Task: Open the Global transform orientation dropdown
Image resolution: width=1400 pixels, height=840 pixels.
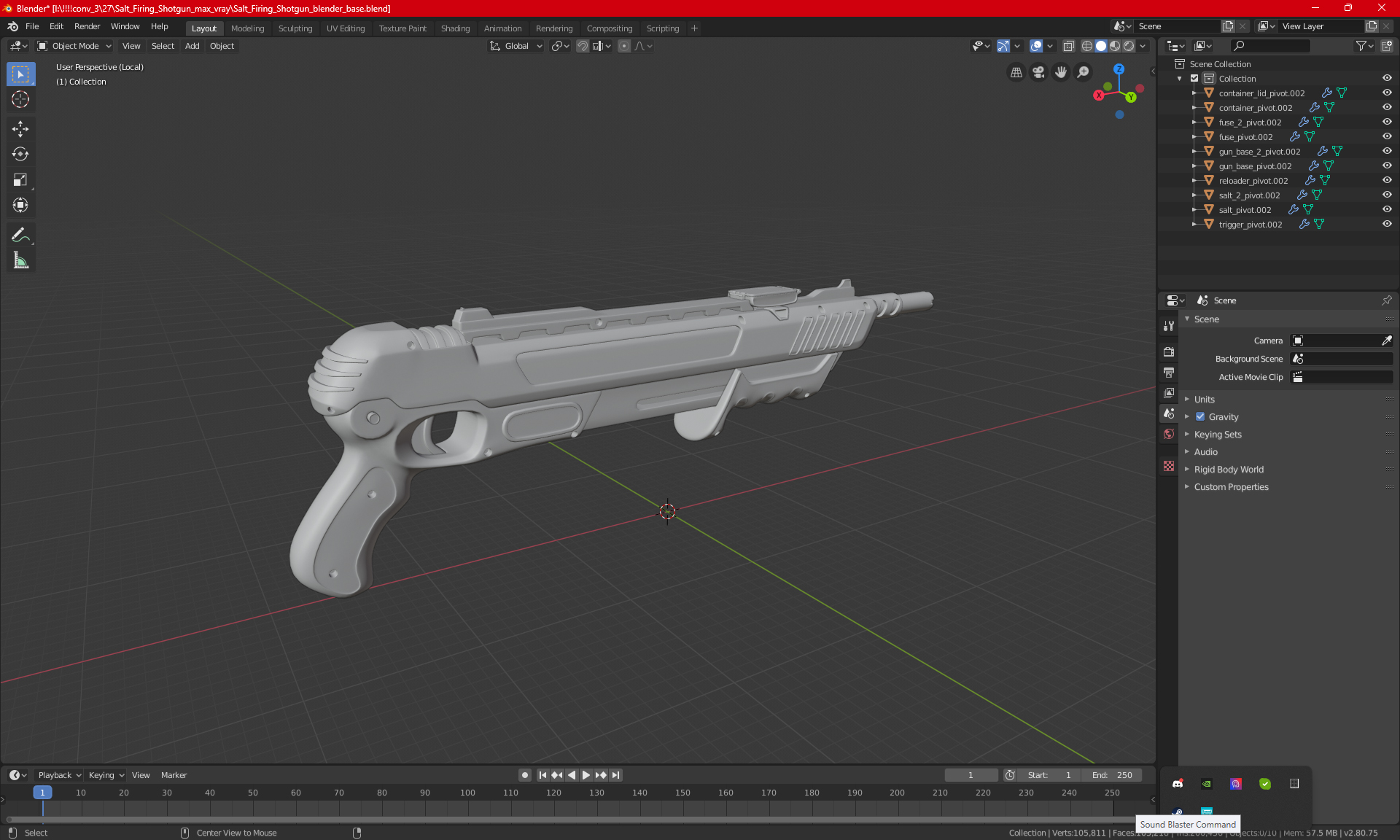Action: (x=516, y=46)
